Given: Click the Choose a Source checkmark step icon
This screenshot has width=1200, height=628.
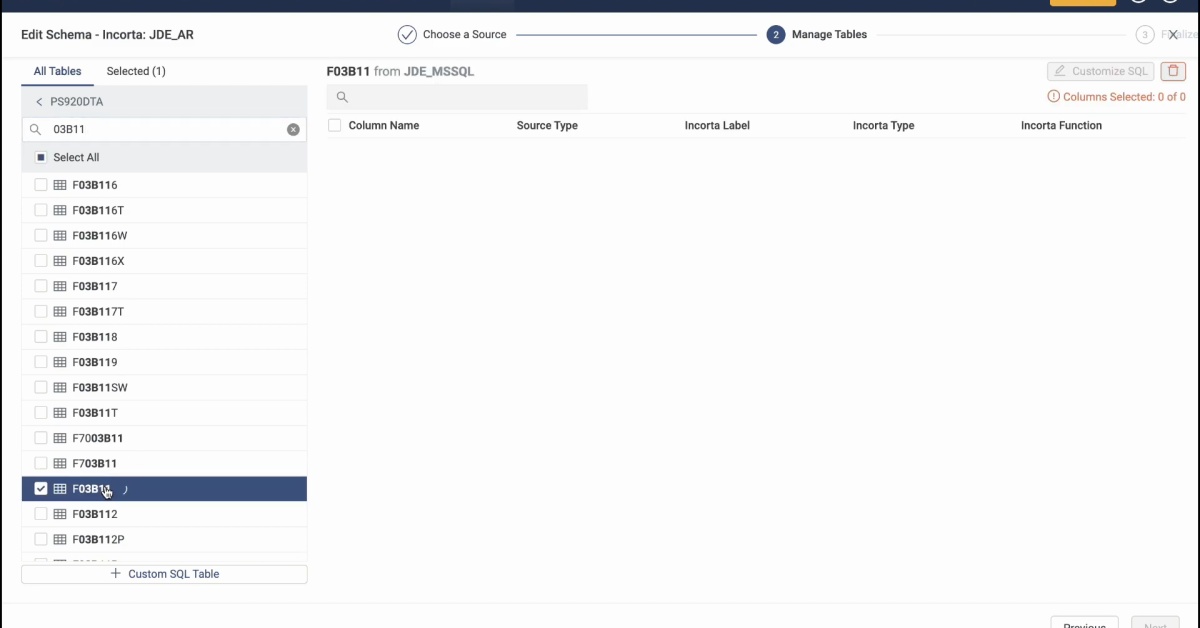Looking at the screenshot, I should coord(407,35).
